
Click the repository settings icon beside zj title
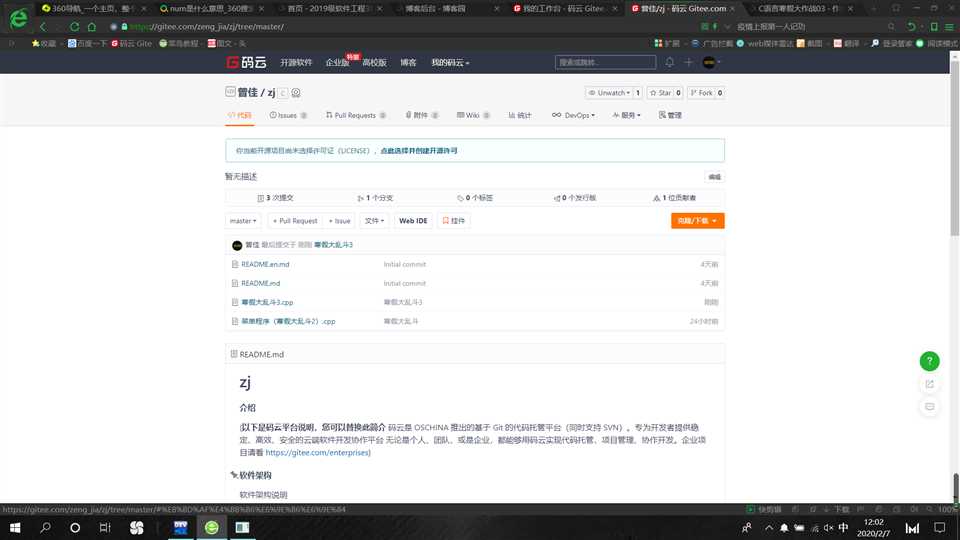(296, 93)
